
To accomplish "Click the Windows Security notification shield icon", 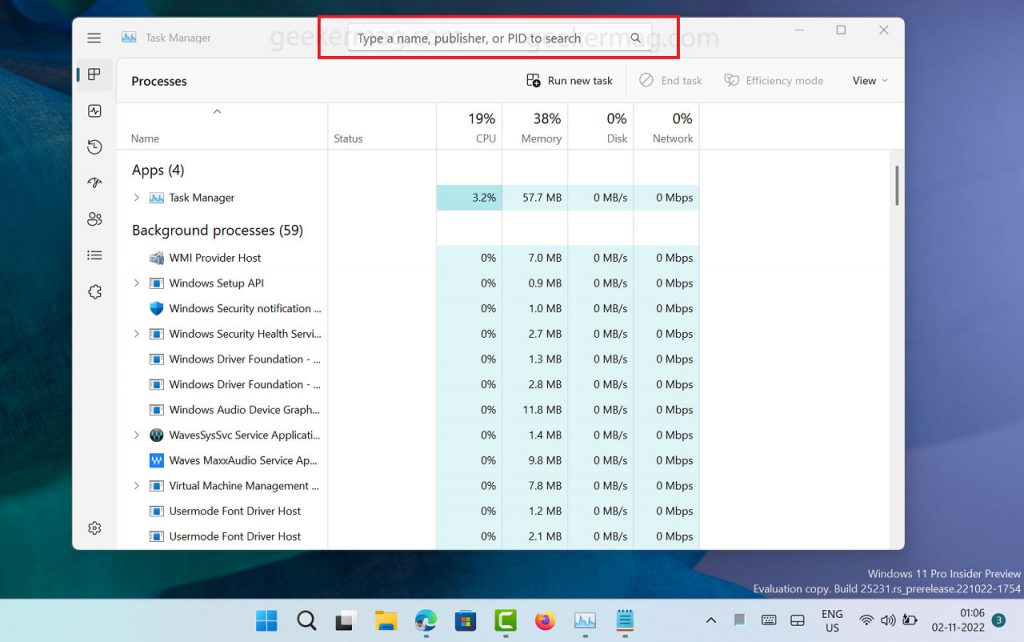I will coord(157,308).
